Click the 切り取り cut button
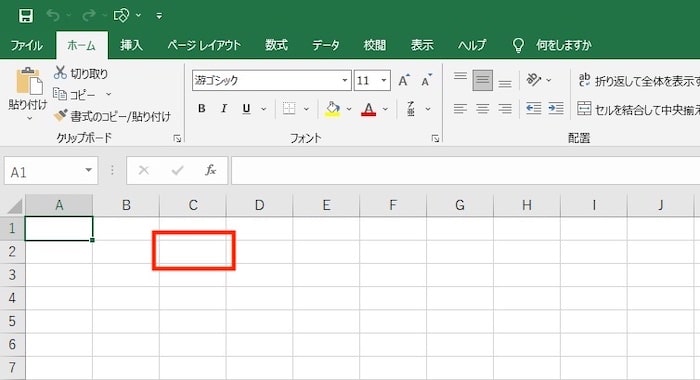 click(81, 73)
